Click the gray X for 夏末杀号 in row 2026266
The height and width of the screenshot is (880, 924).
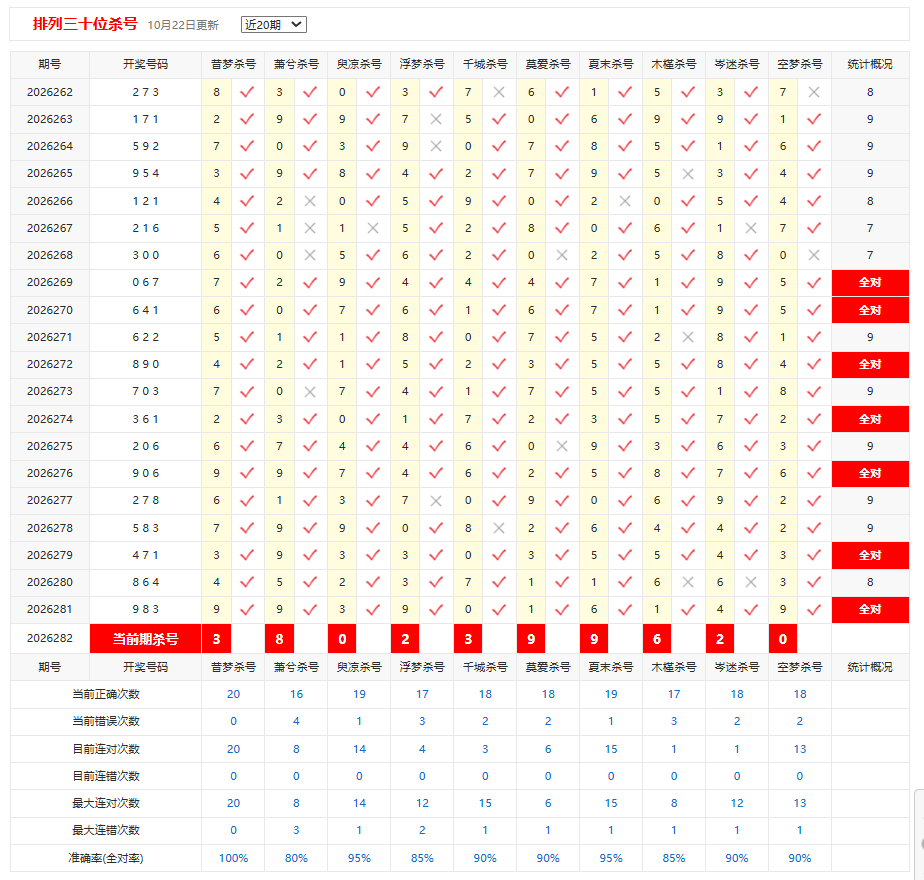pyautogui.click(x=625, y=201)
